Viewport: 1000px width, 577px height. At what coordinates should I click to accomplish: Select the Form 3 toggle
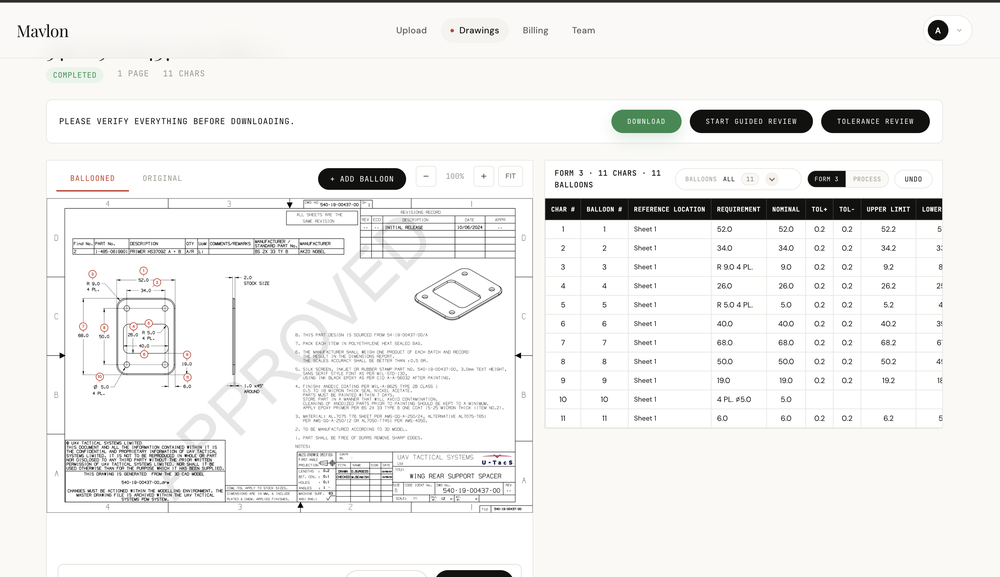(x=827, y=179)
